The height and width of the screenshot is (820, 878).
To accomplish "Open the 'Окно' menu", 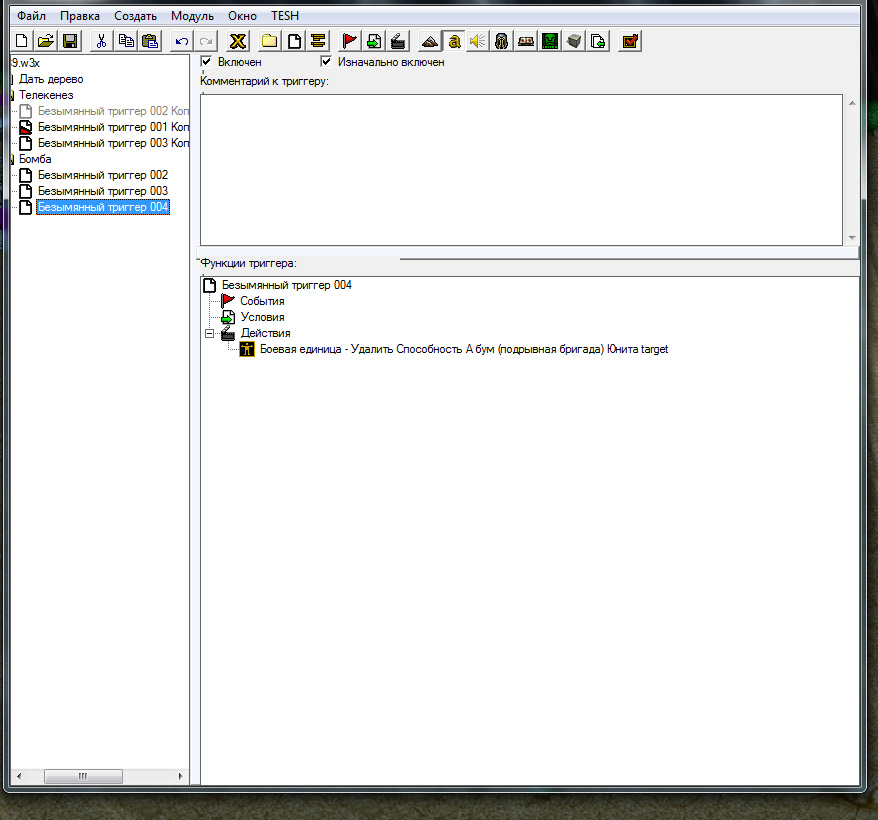I will [242, 16].
